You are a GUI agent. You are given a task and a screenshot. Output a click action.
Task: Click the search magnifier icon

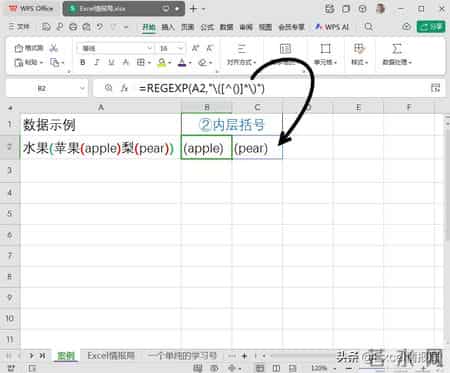pos(368,27)
